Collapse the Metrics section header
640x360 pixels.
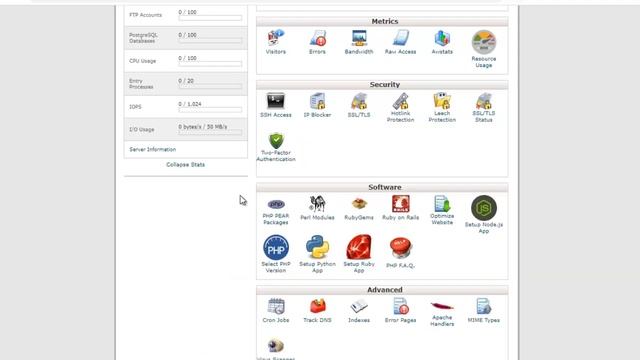[x=382, y=21]
